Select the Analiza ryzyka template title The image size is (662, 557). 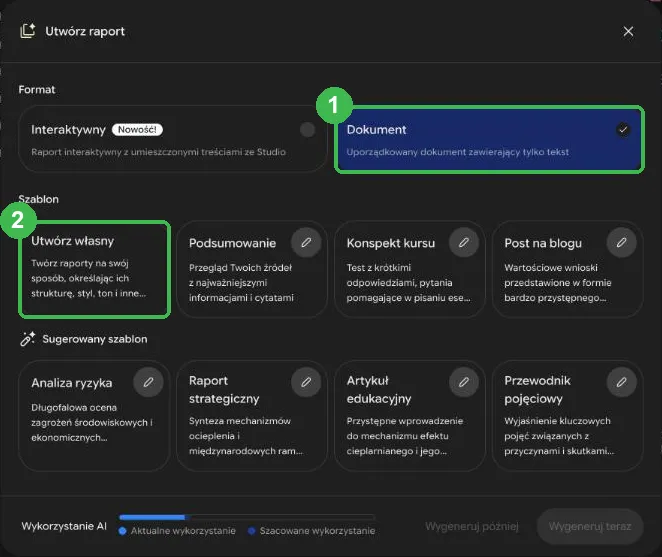[72, 383]
